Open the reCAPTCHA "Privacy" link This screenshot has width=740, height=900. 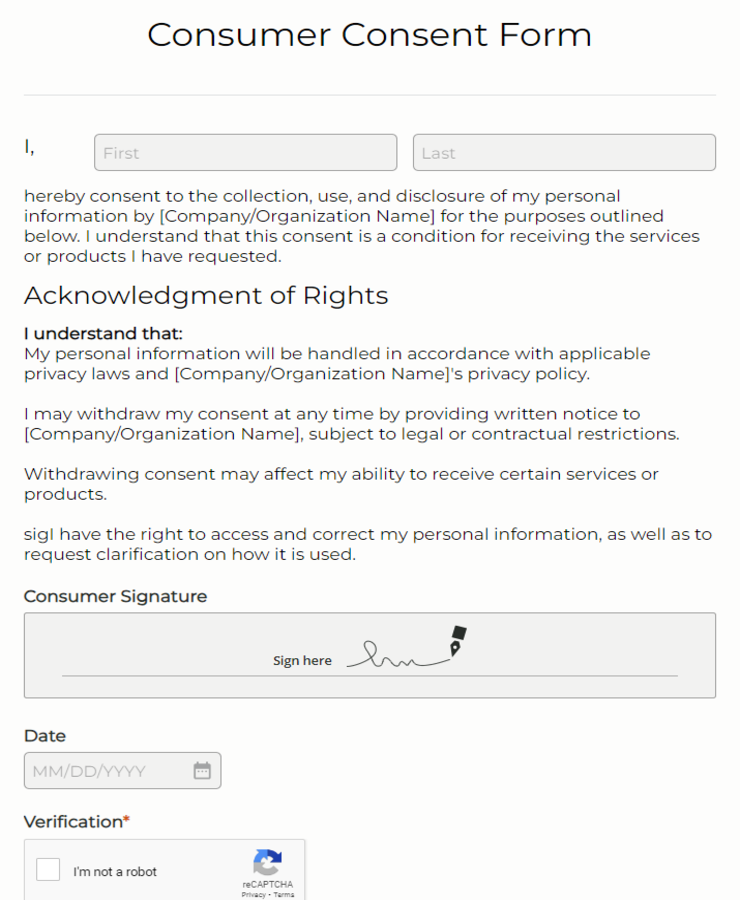click(246, 894)
